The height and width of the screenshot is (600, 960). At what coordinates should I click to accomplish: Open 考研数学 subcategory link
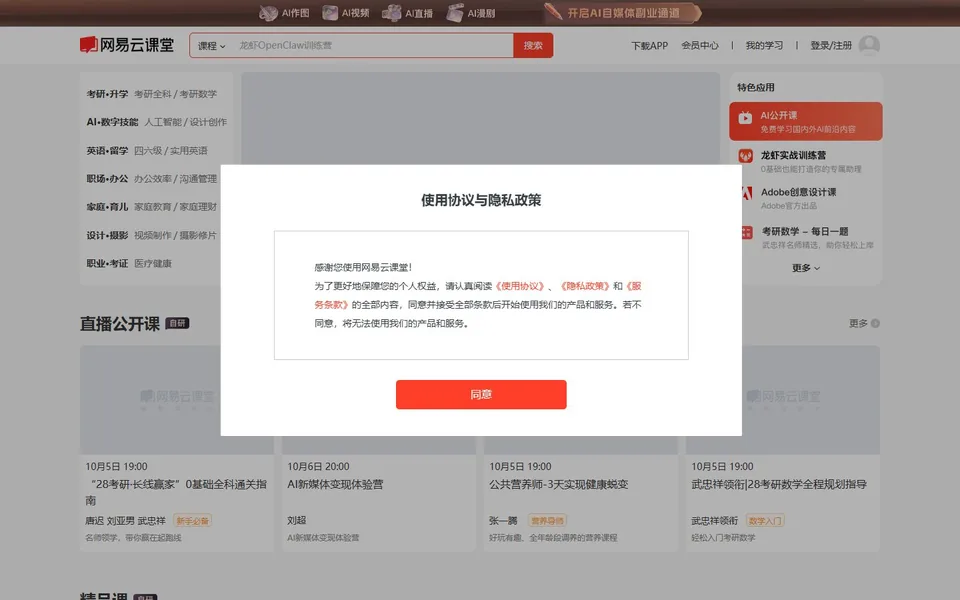tap(198, 94)
